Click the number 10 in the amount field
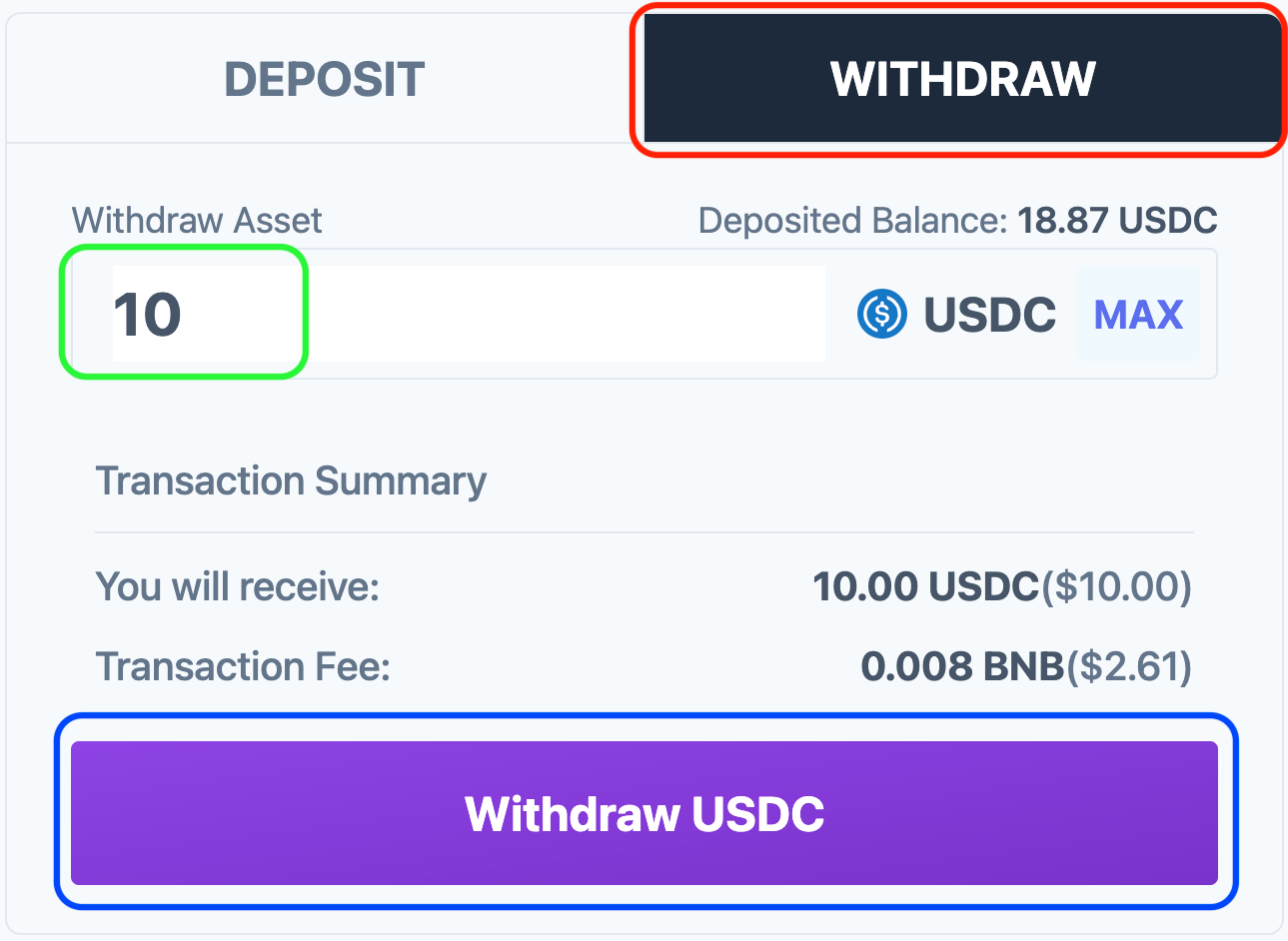This screenshot has width=1288, height=941. pyautogui.click(x=147, y=315)
